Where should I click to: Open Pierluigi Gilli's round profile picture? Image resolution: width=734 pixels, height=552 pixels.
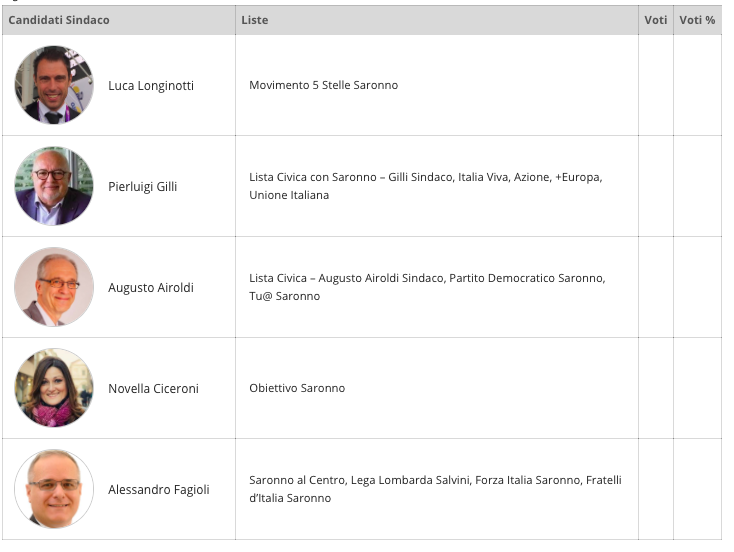pos(54,186)
